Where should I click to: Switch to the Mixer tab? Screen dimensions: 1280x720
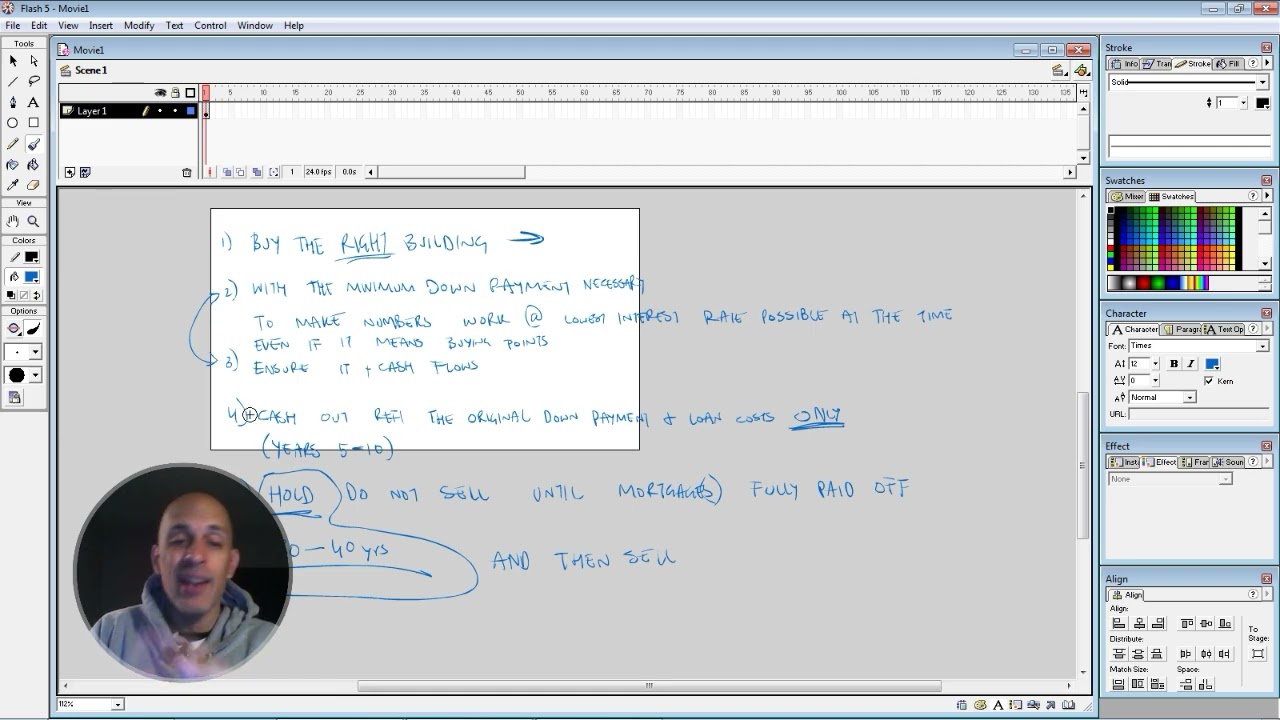click(x=1128, y=196)
